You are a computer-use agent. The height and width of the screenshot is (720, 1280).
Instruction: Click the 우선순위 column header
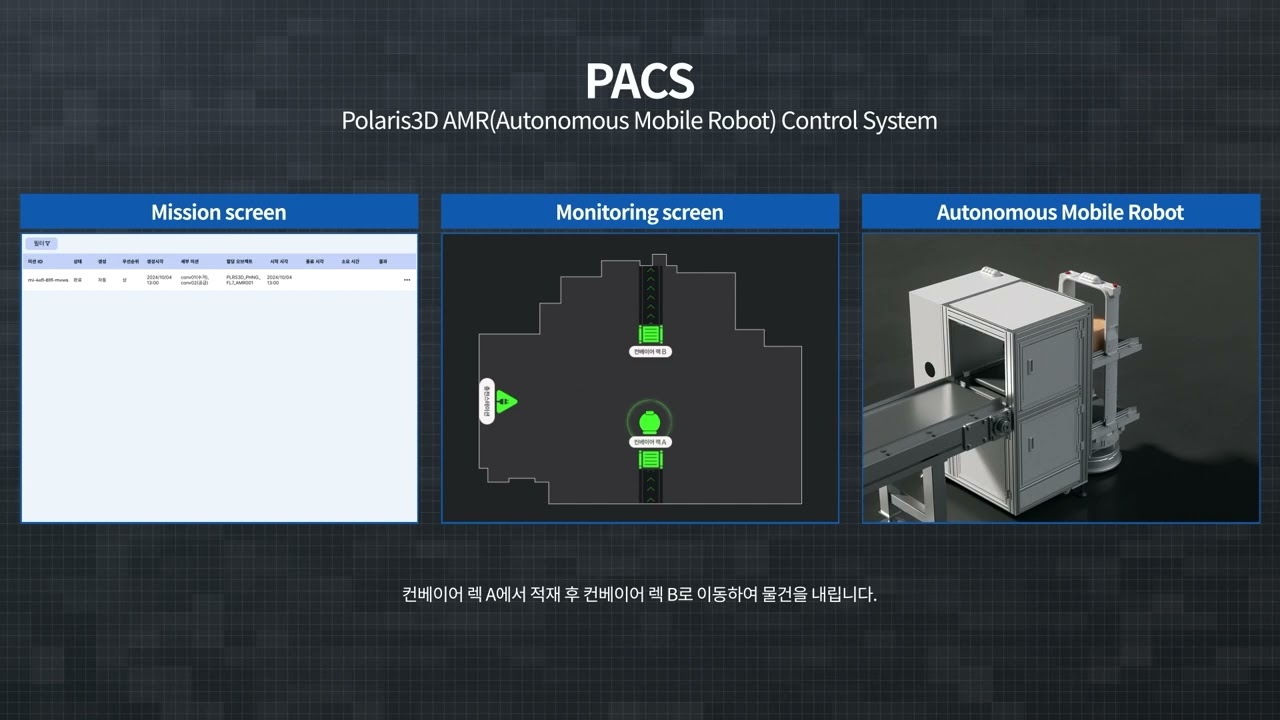(130, 262)
